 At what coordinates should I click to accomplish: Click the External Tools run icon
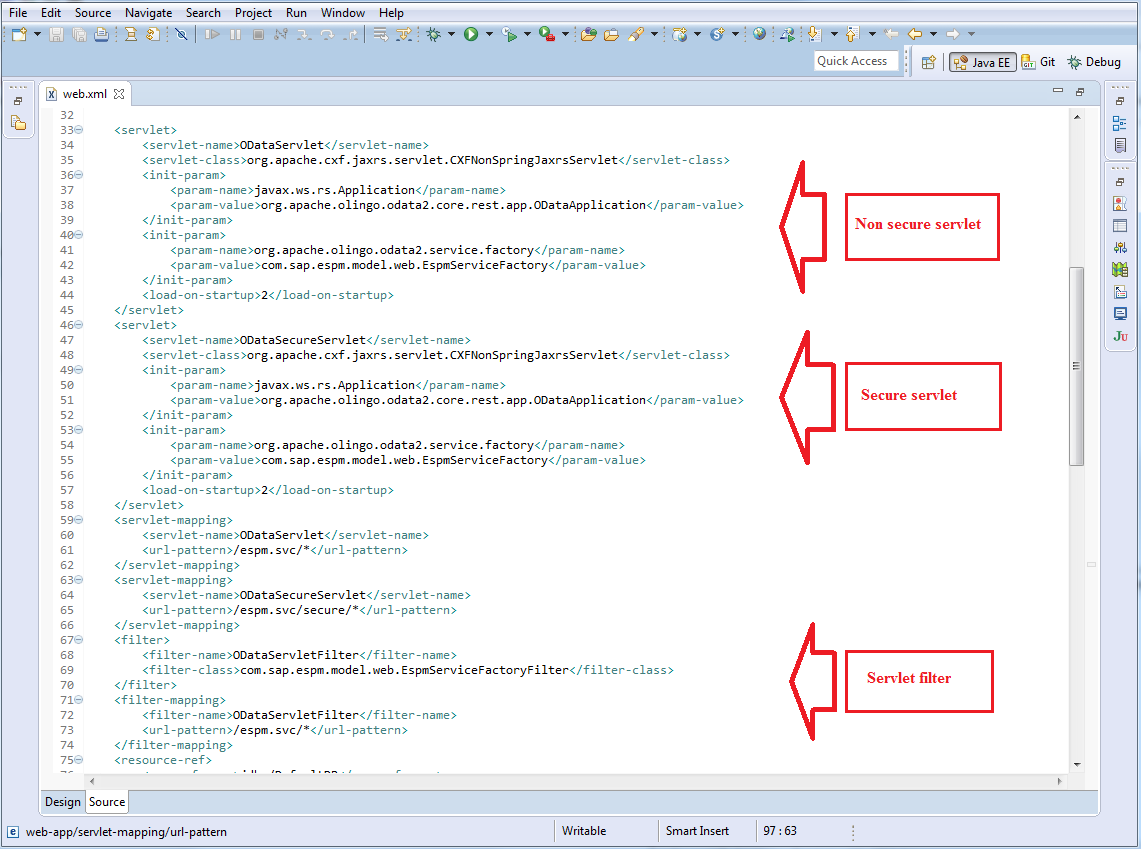pos(546,34)
